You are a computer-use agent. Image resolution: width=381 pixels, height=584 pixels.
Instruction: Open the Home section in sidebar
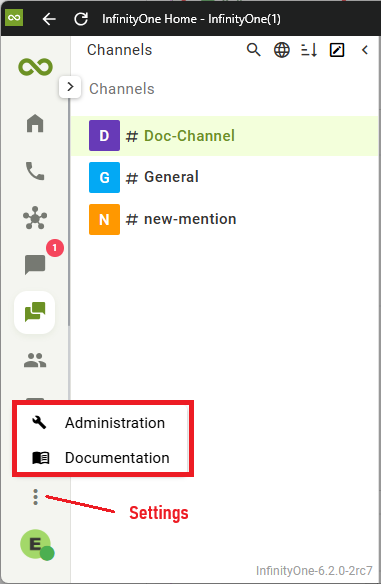35,123
